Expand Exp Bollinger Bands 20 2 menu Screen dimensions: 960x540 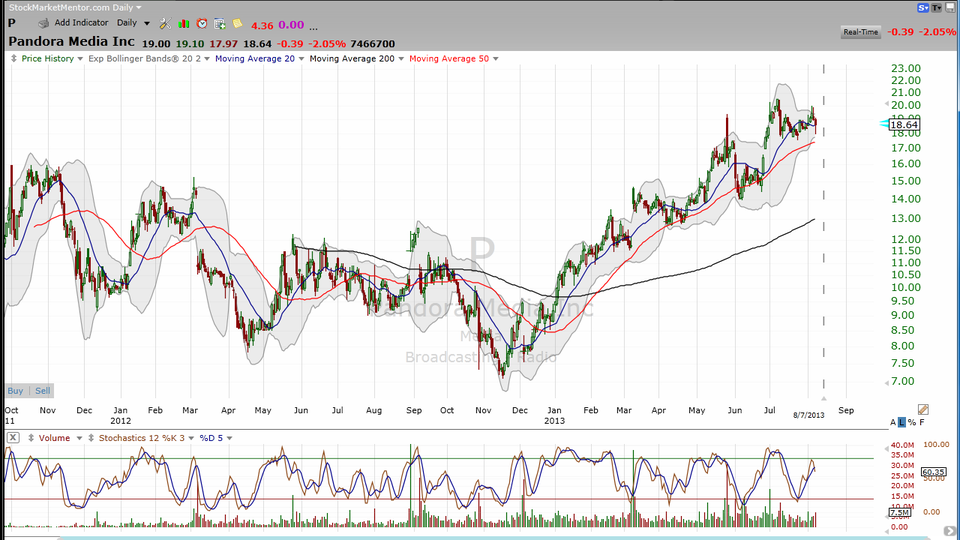click(207, 59)
